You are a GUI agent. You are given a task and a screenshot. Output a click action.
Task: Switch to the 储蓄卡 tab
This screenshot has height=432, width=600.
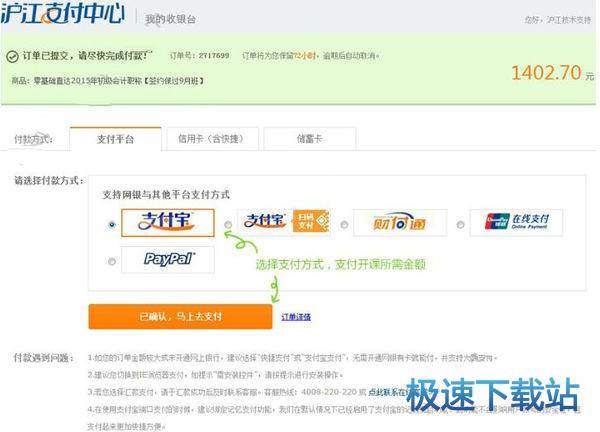pos(310,139)
